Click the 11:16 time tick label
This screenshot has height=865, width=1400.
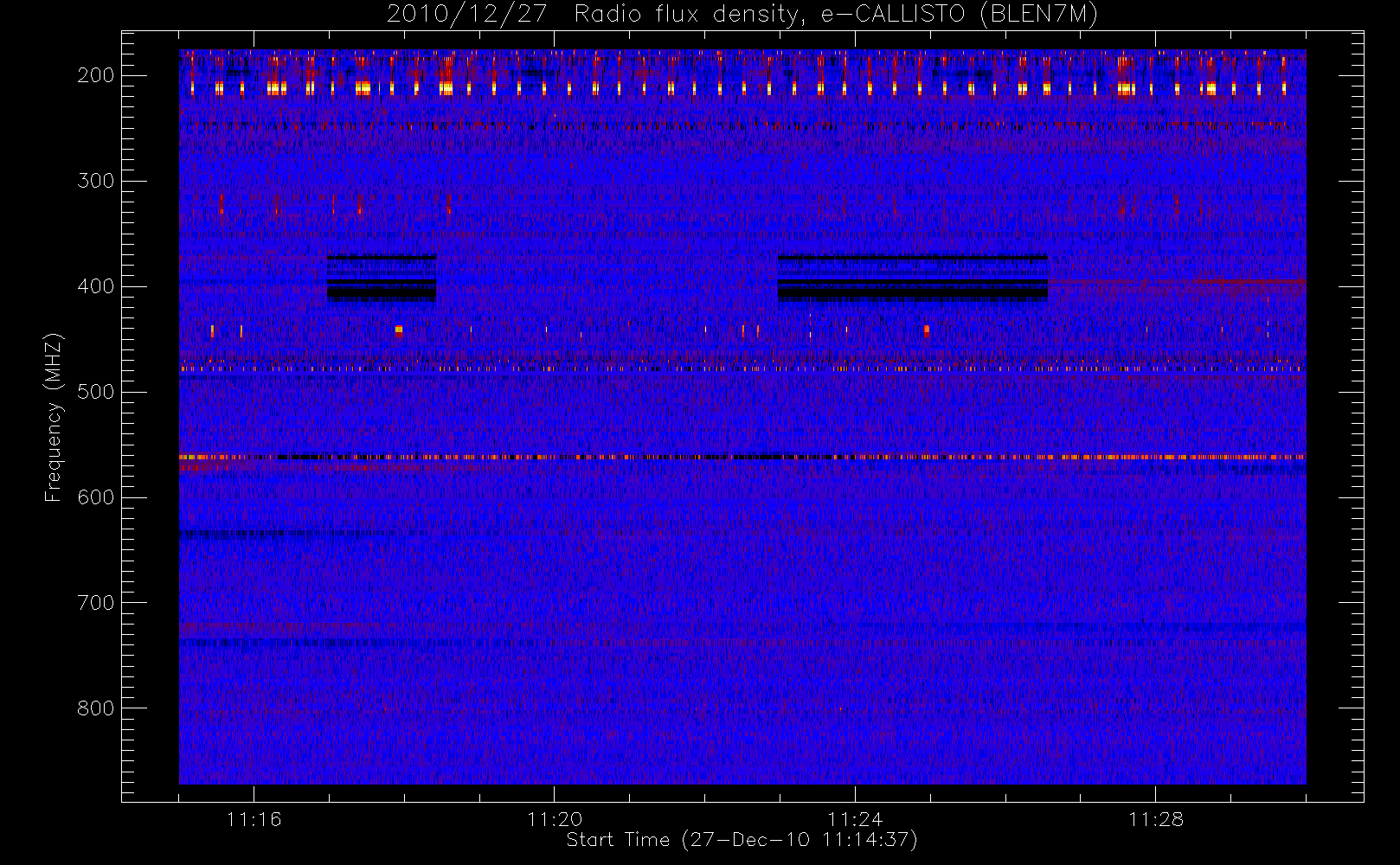(254, 819)
